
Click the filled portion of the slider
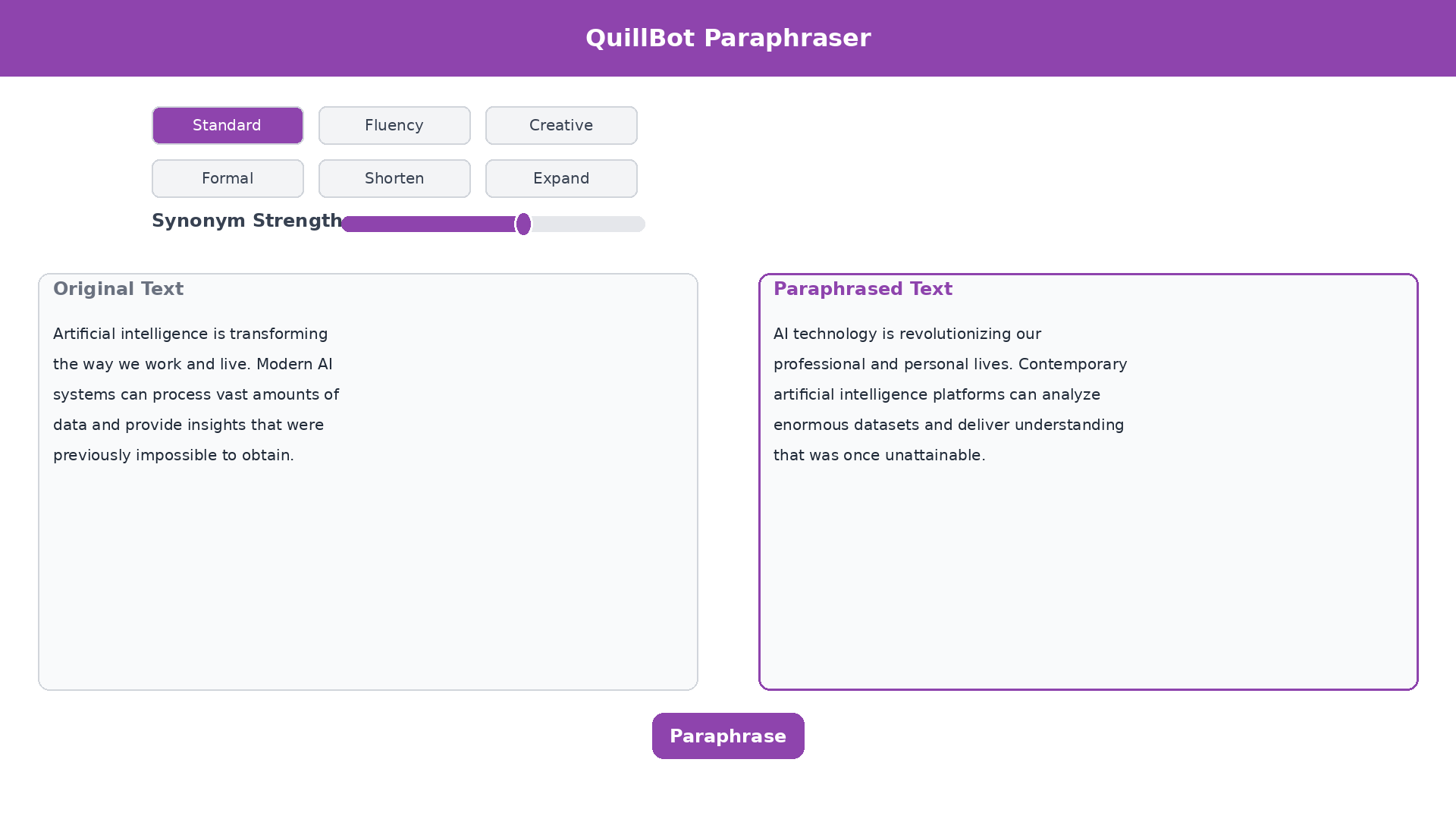[425, 224]
